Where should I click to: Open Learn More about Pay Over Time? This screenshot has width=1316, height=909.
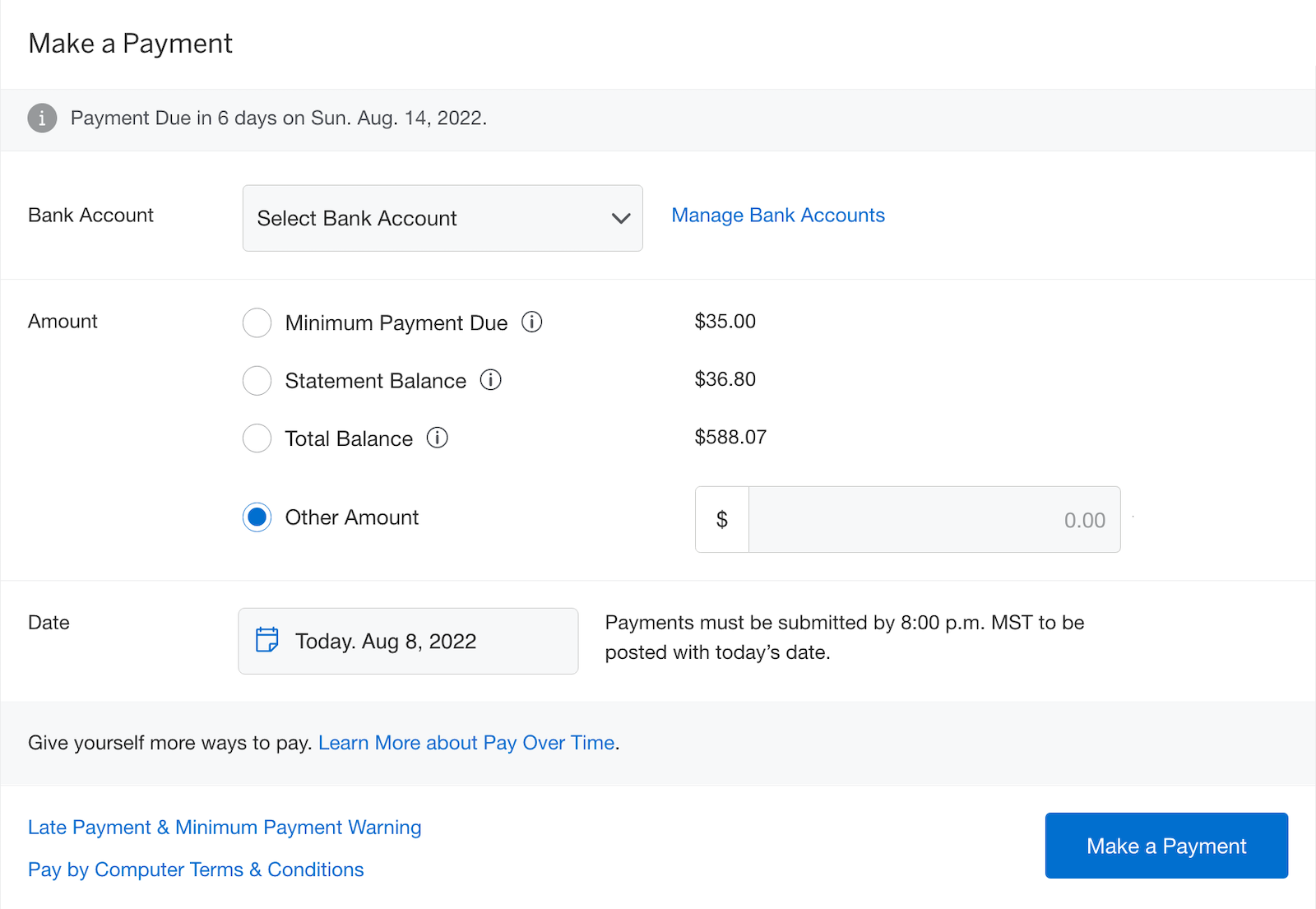pos(466,742)
